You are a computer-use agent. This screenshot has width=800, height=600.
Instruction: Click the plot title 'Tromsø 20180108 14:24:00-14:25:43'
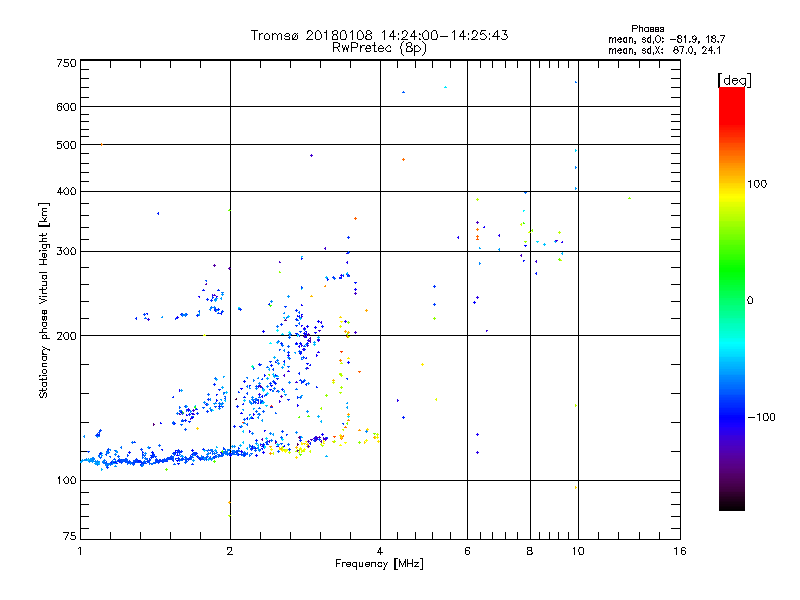(379, 35)
